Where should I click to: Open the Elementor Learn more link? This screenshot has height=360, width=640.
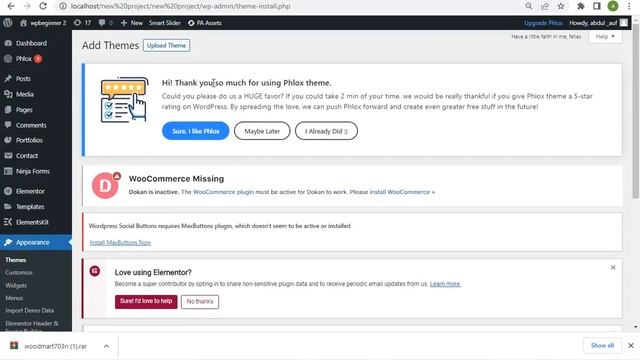(x=445, y=284)
